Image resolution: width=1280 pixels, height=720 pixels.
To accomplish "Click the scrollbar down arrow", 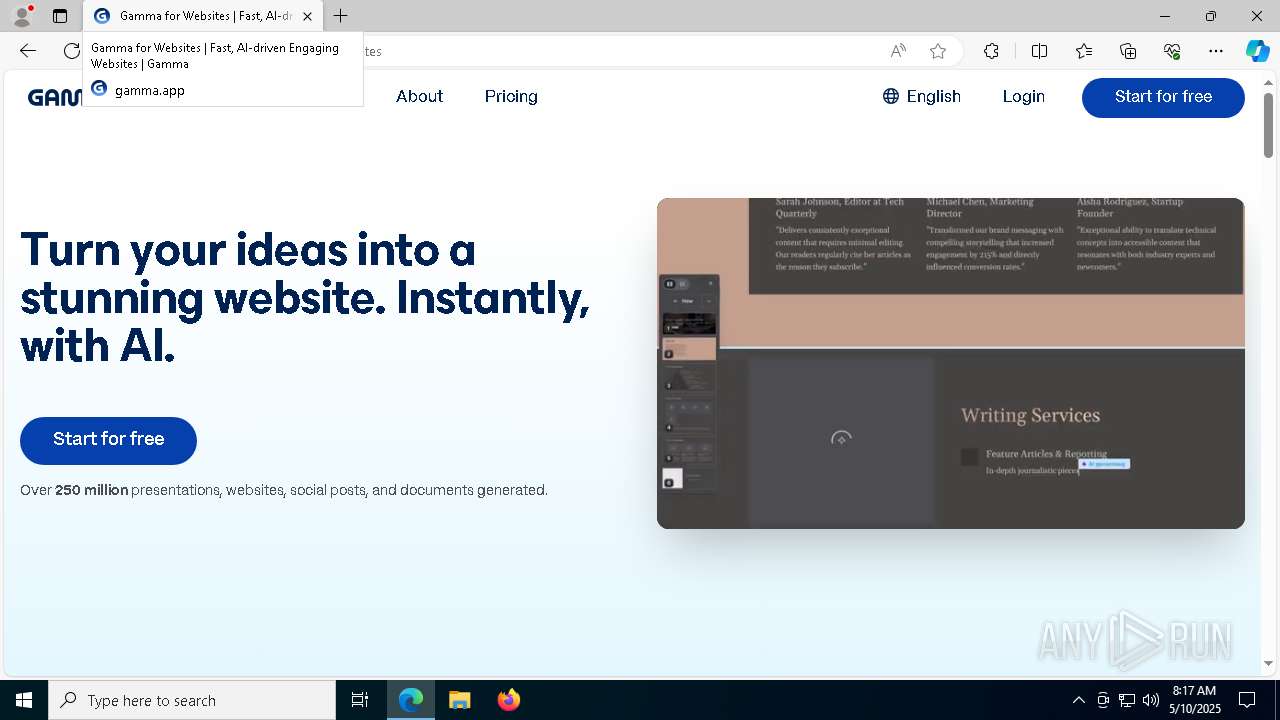I will [1268, 663].
